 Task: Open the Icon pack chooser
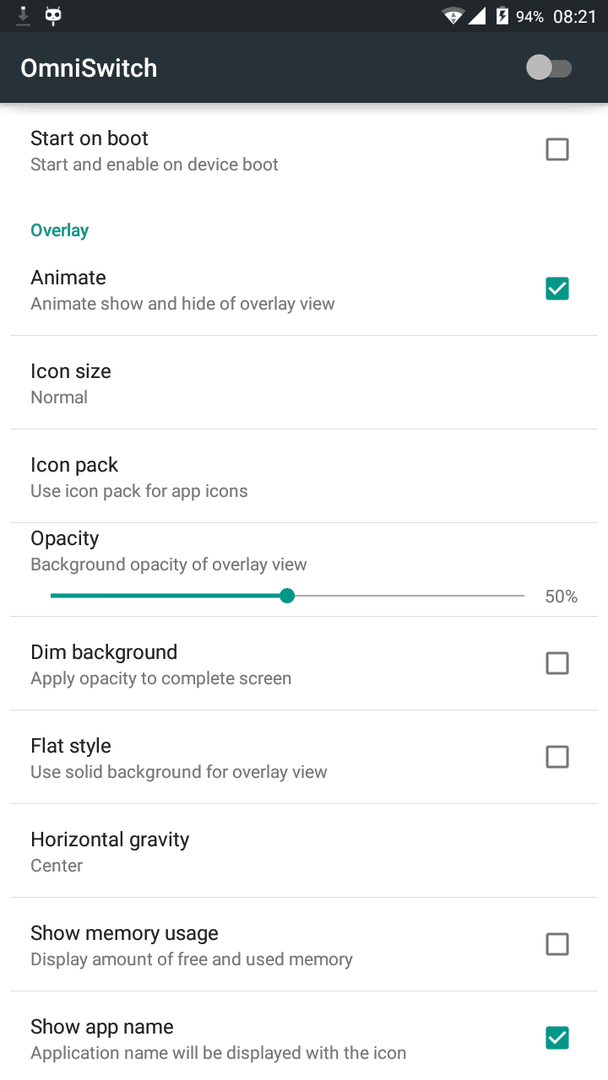[304, 477]
